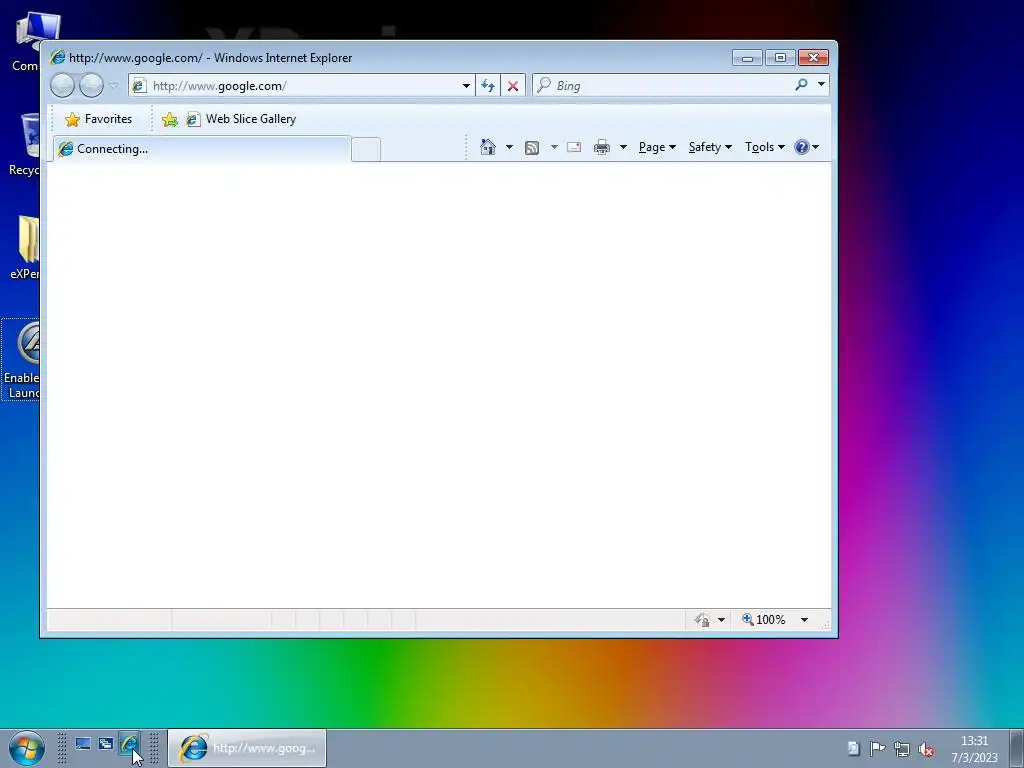Image resolution: width=1024 pixels, height=768 pixels.
Task: Expand the zoom level dropdown arrow
Action: click(804, 620)
